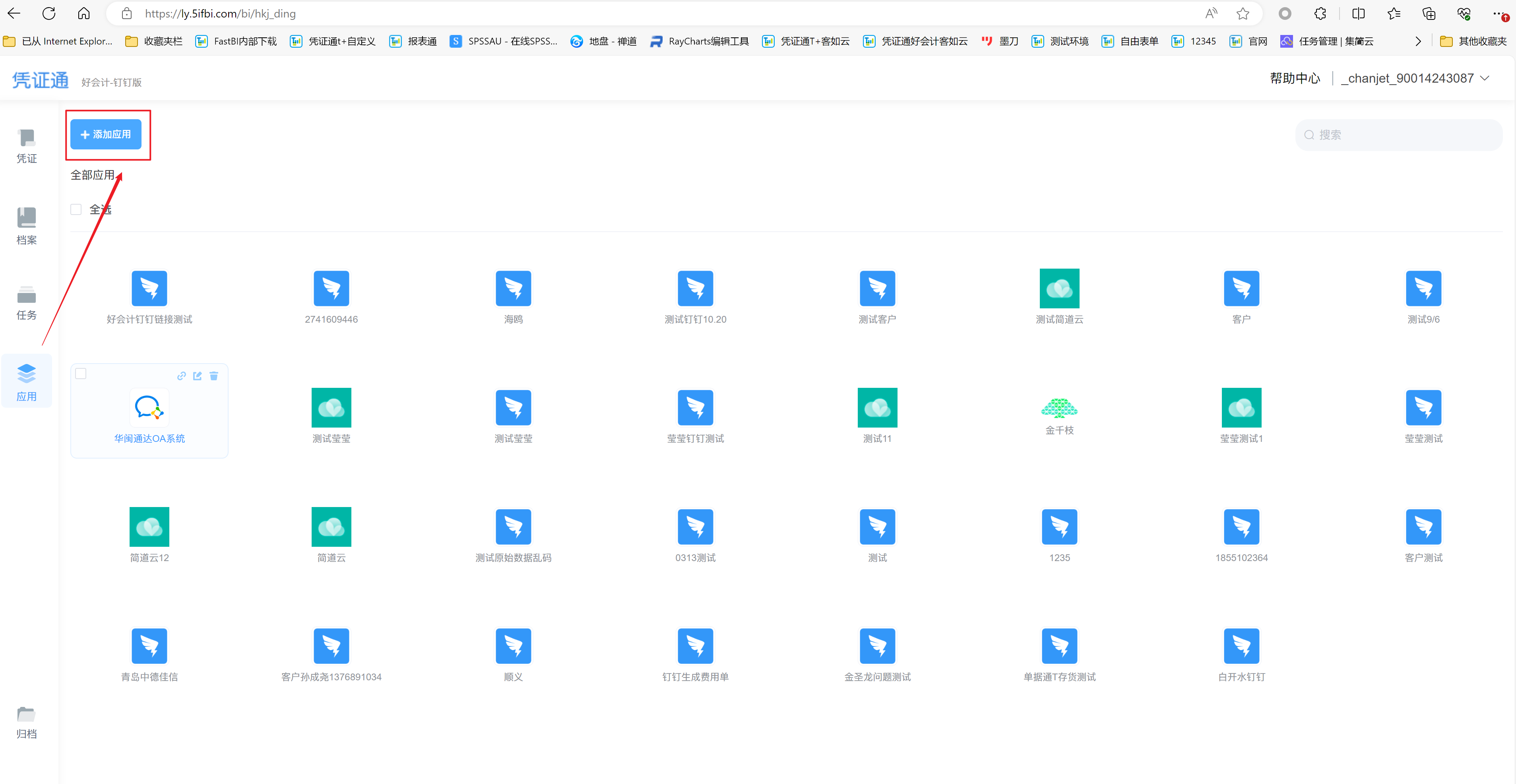Open the 测试钉钉10.20 app icon
This screenshot has width=1516, height=784.
tap(695, 288)
